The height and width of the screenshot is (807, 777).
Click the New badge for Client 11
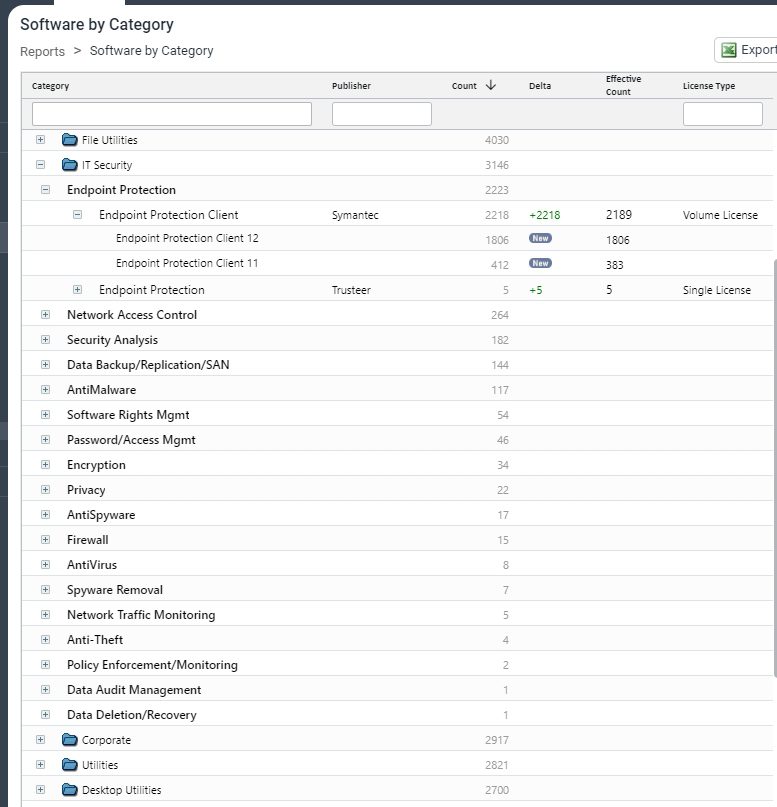(540, 263)
